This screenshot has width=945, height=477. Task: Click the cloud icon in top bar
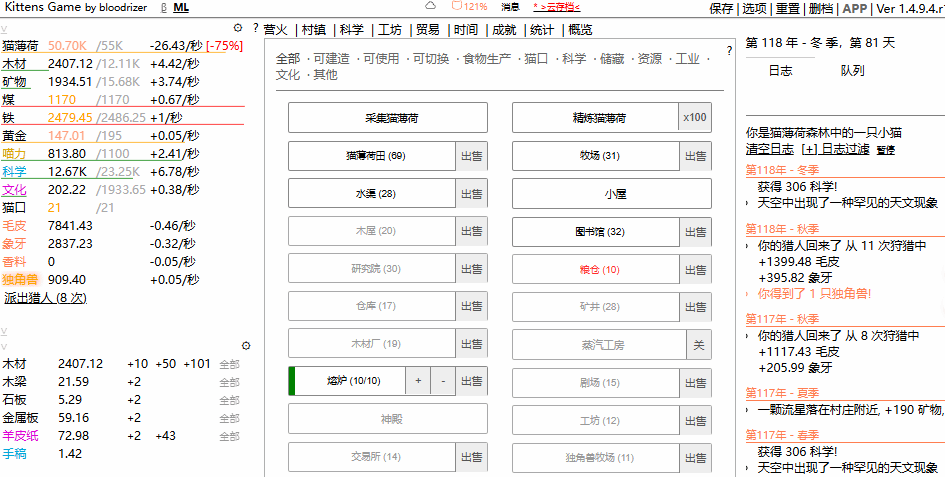pos(431,7)
